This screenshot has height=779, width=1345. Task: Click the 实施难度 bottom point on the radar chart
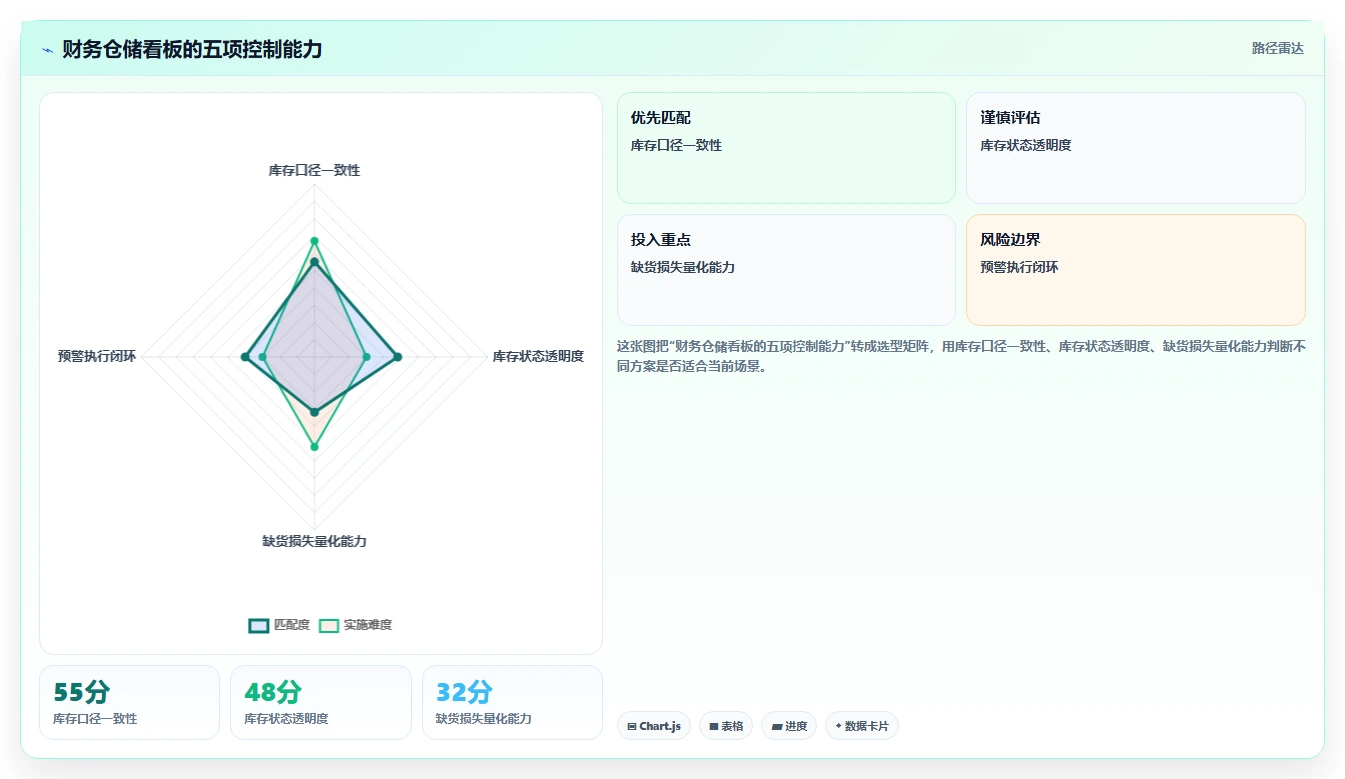314,447
